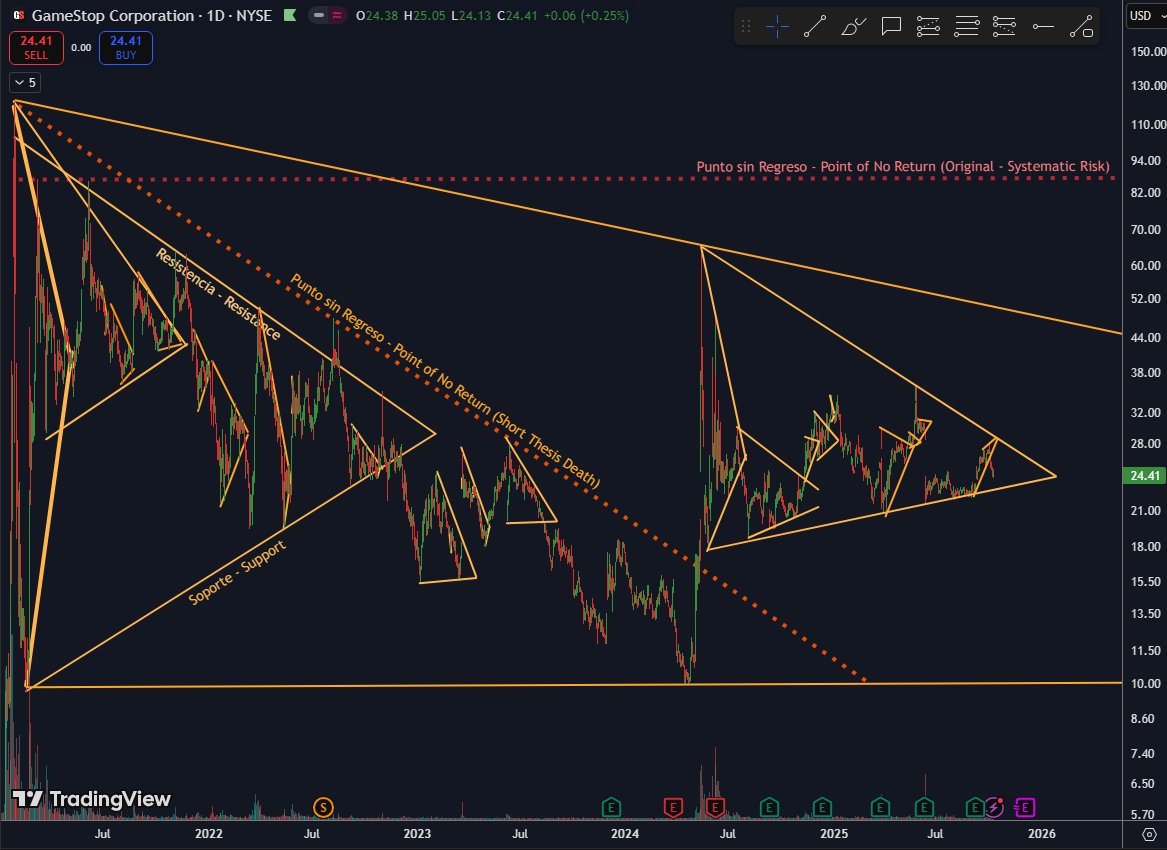Select the trend line drawing tool
The image size is (1167, 850).
[815, 27]
